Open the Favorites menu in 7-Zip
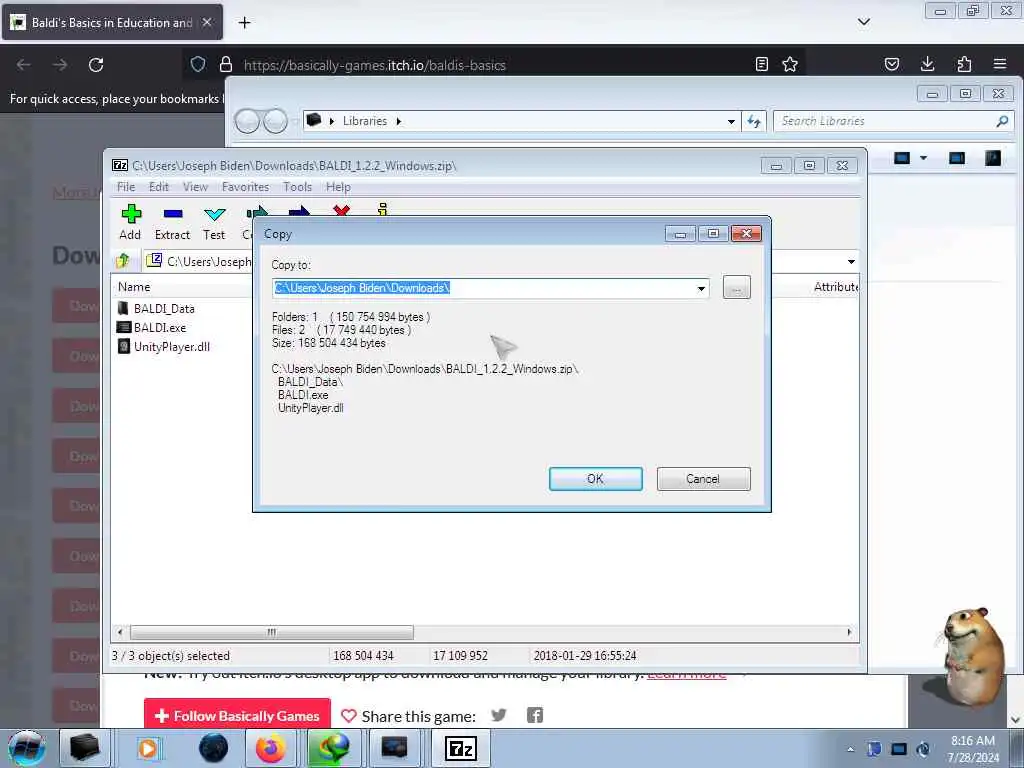This screenshot has width=1024, height=768. point(246,187)
